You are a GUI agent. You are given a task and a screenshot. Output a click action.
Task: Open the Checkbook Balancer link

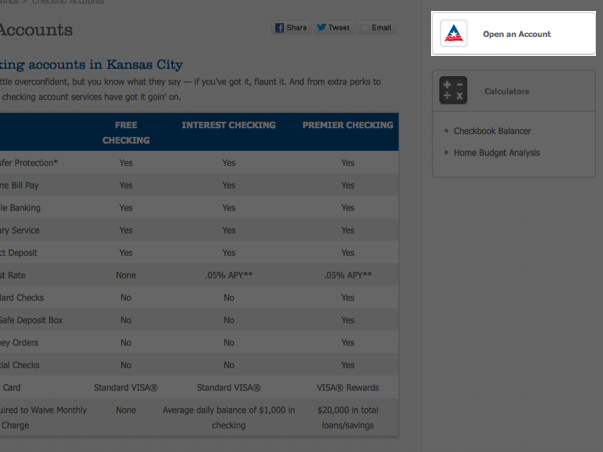click(x=492, y=131)
